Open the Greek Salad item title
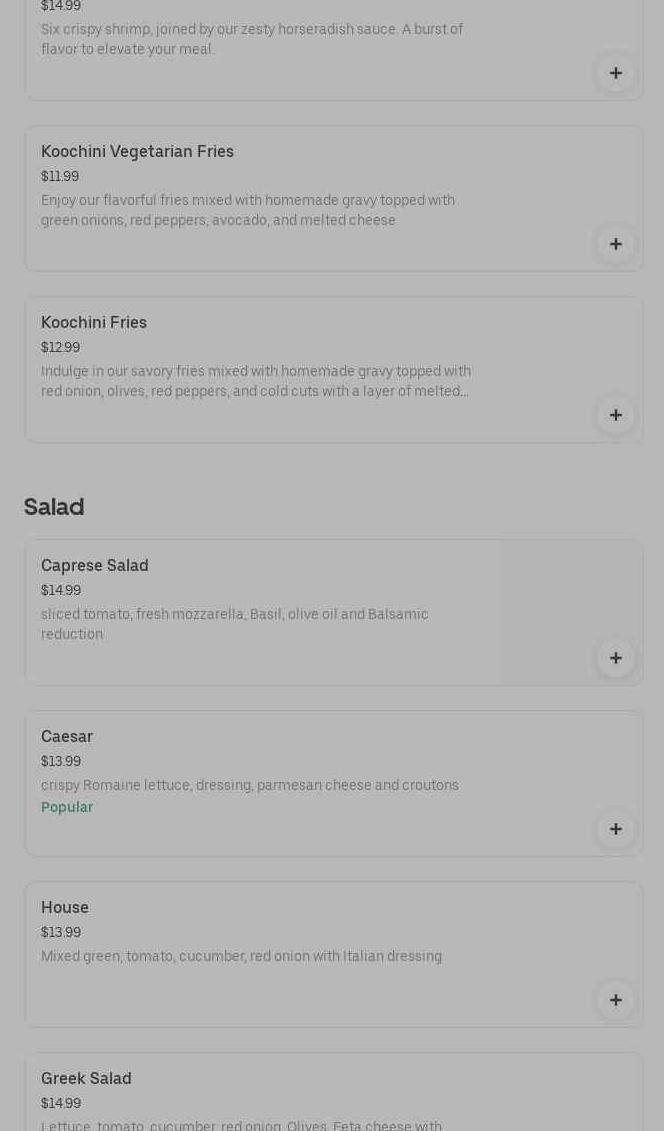 [x=86, y=1079]
